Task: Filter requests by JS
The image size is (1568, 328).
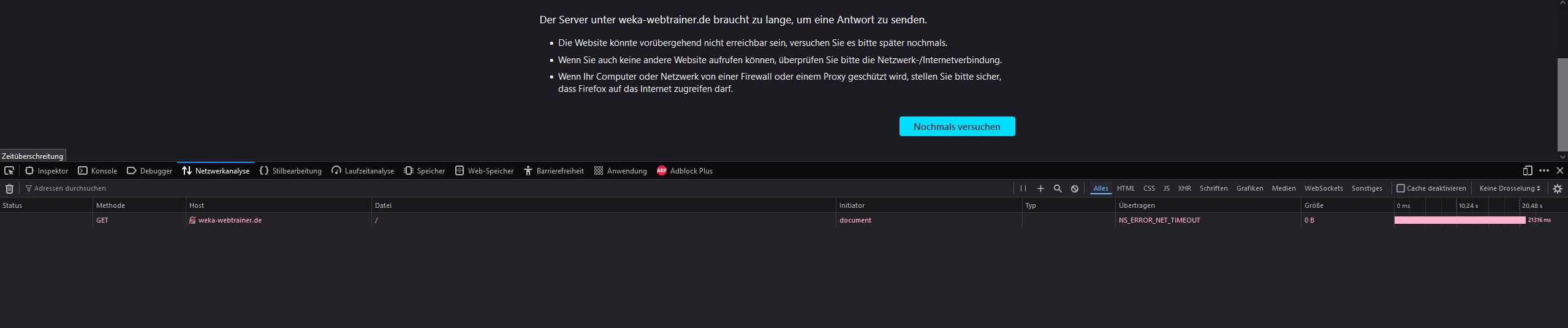Action: 1167,189
